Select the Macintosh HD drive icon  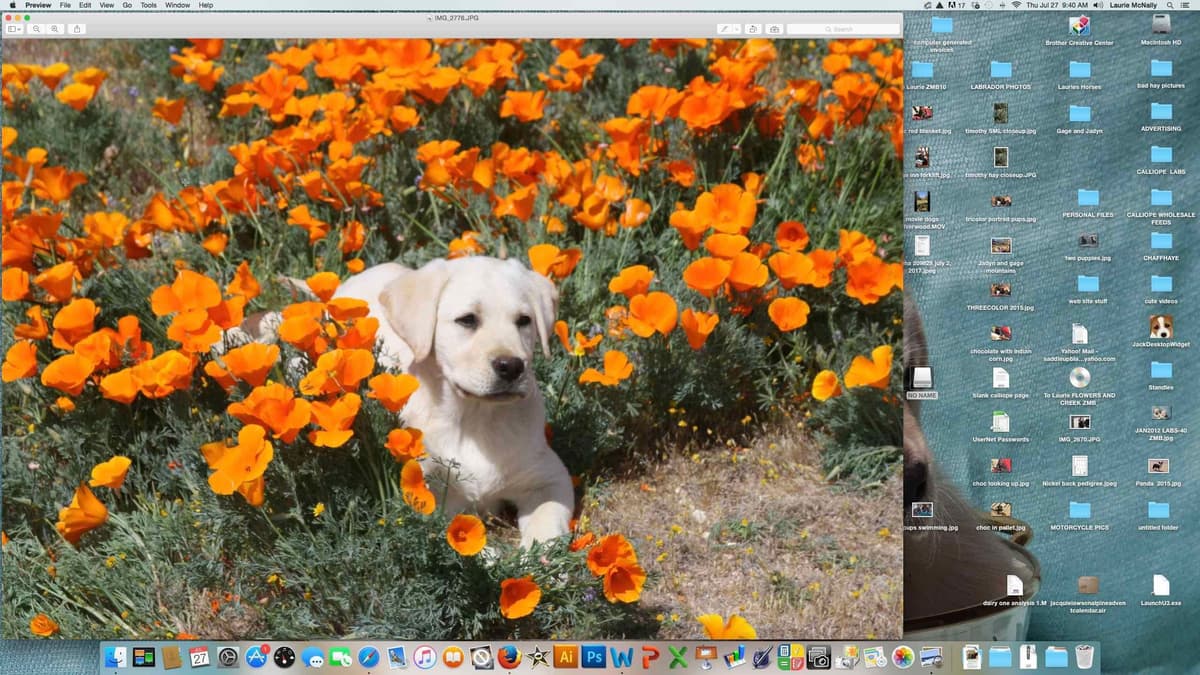1160,27
